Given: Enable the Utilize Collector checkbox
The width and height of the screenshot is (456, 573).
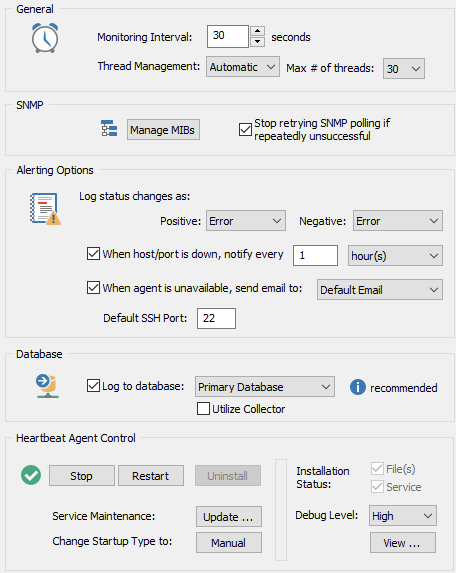Looking at the screenshot, I should click(x=203, y=409).
